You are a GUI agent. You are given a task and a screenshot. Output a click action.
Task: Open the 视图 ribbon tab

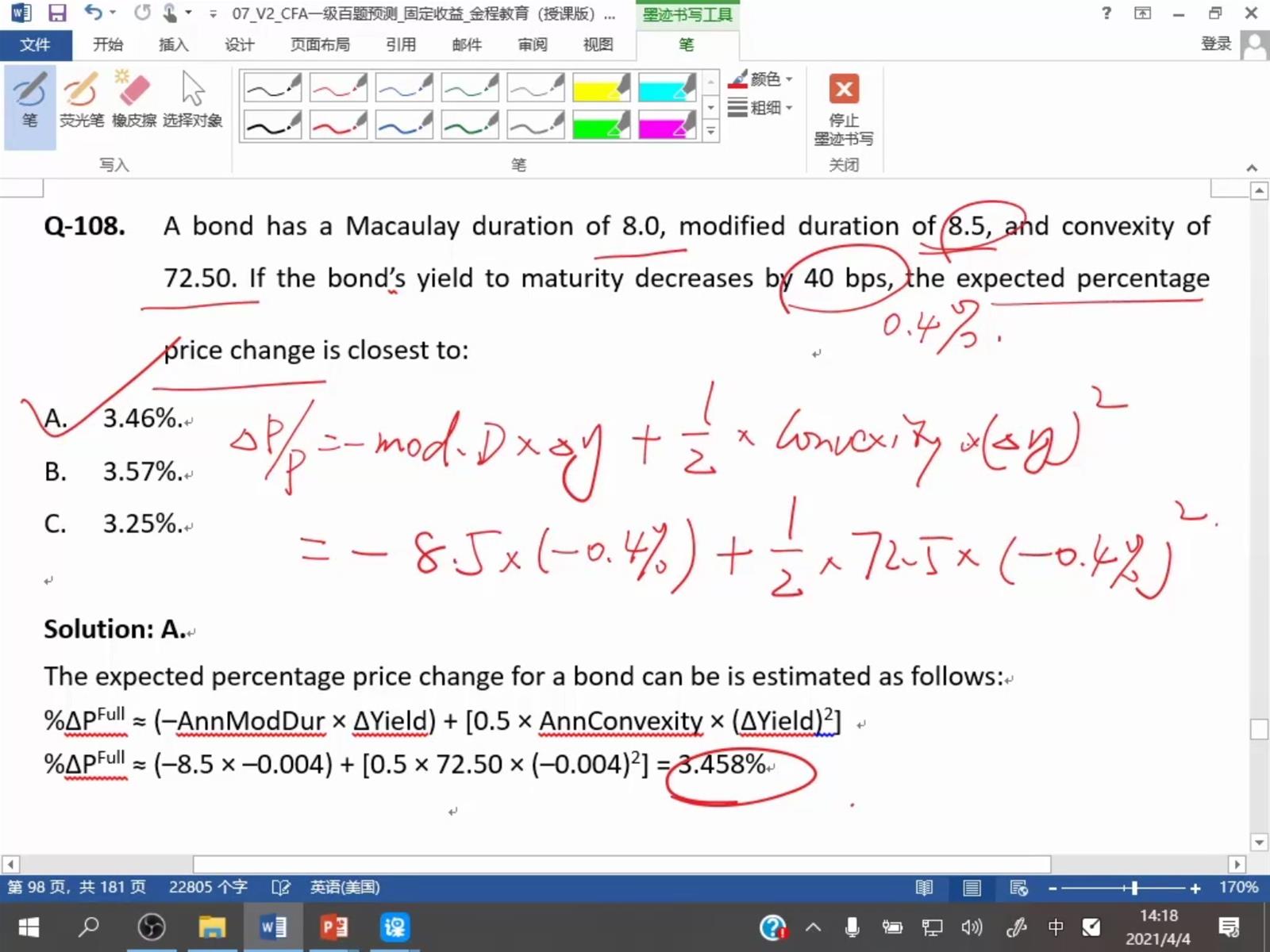(598, 44)
